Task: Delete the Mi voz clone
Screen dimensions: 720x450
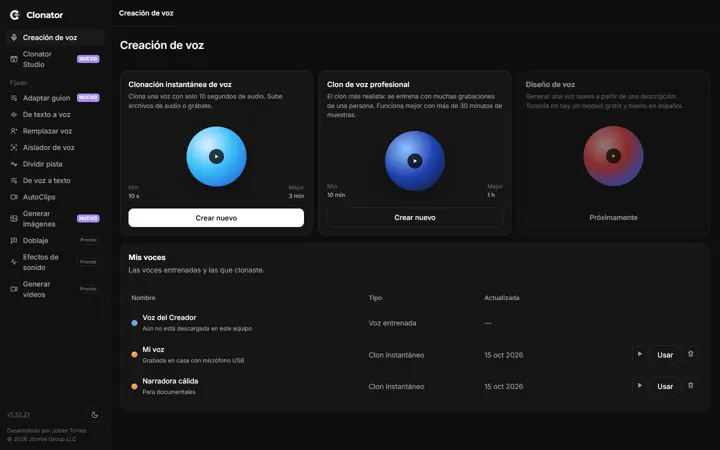Action: (x=690, y=354)
